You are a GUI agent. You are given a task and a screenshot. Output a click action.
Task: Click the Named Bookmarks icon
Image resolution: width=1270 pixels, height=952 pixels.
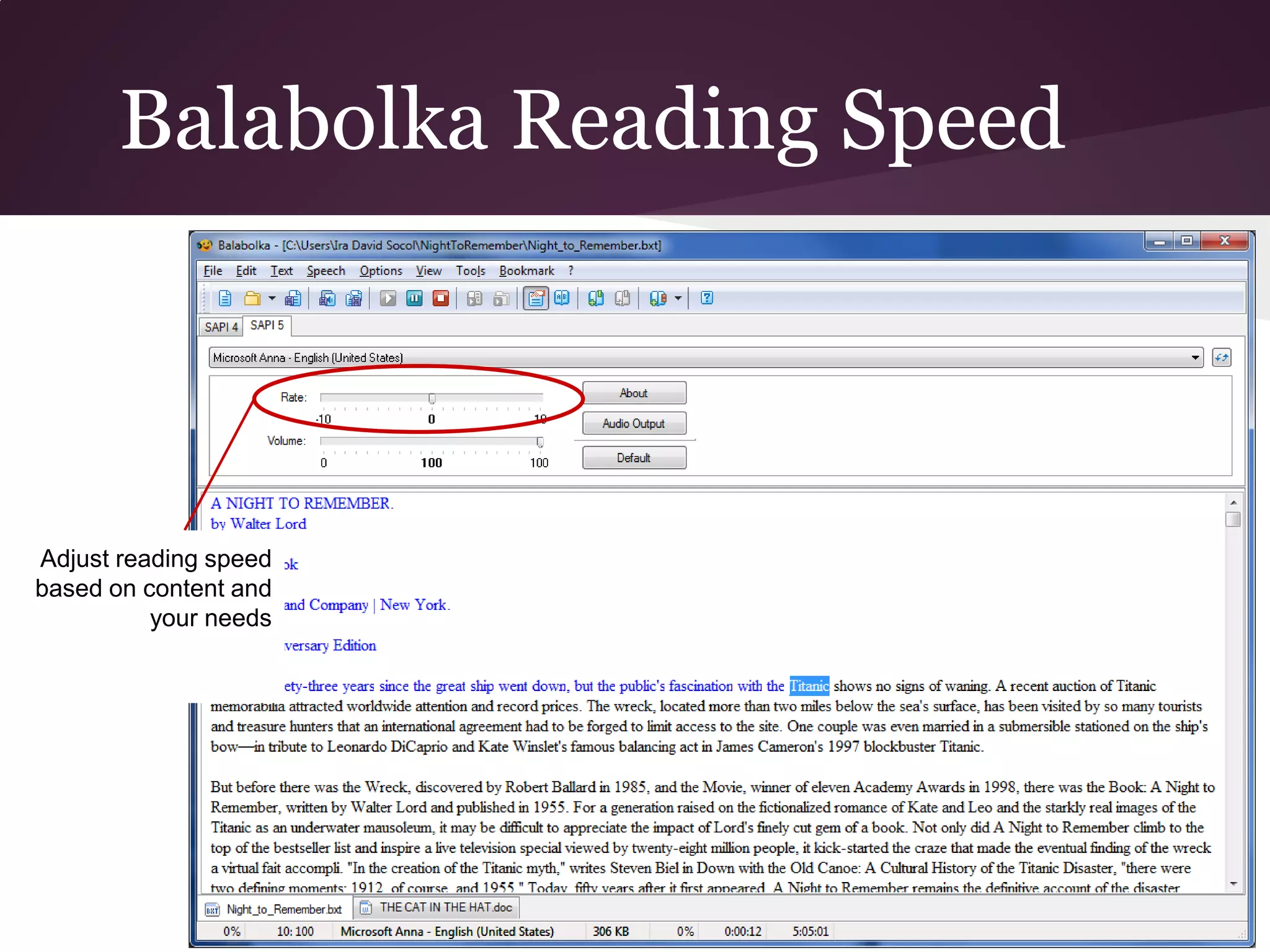point(658,299)
